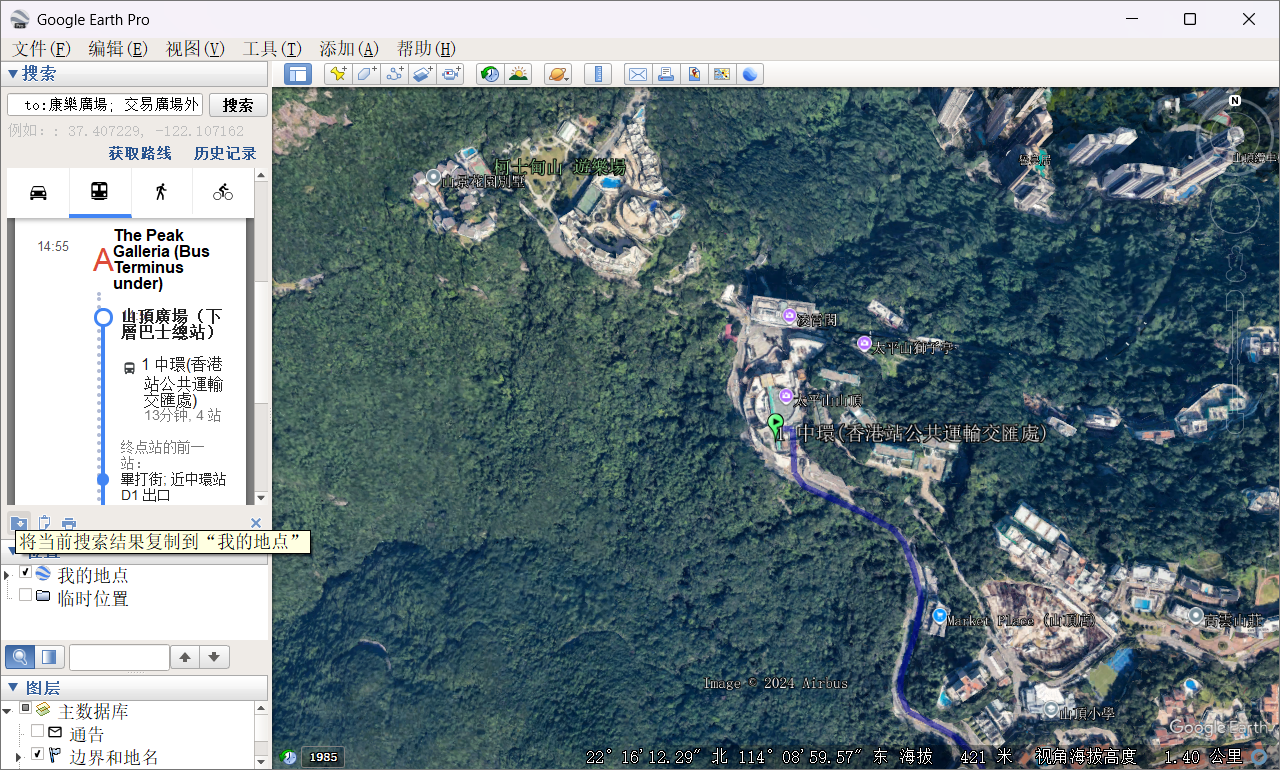Screen dimensions: 1280x770
Task: Select the Ruler measuring tool
Action: click(x=598, y=74)
